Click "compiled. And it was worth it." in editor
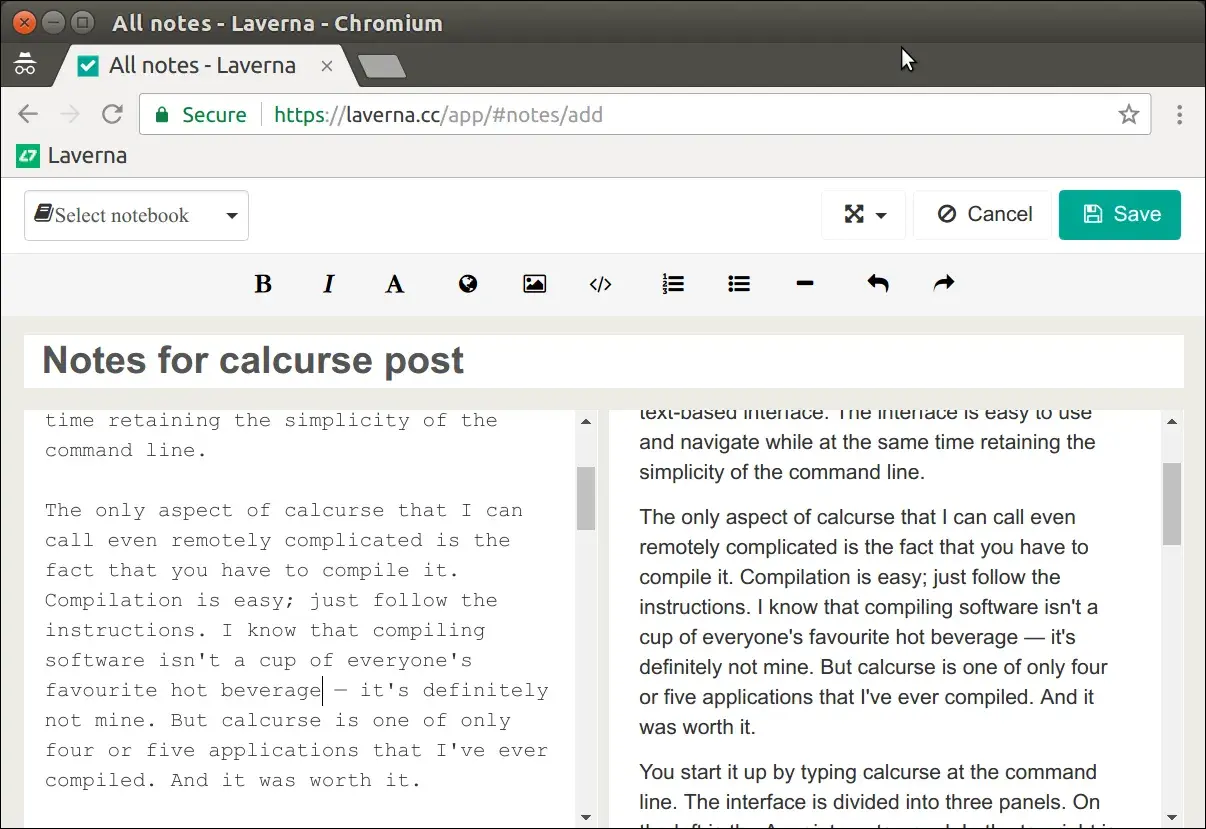Viewport: 1206px width, 829px height. (x=233, y=780)
